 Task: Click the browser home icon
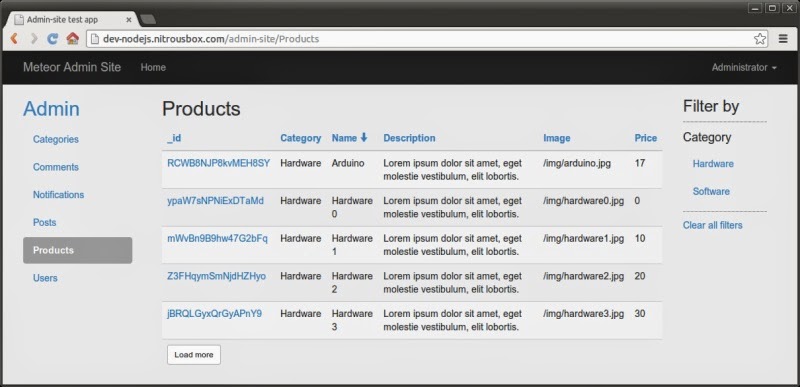coord(72,39)
